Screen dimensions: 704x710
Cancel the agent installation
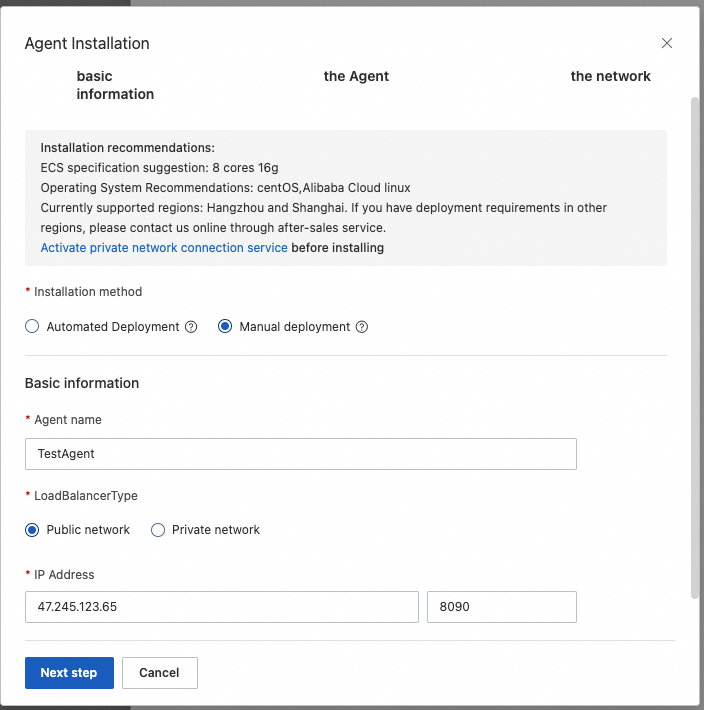pos(159,673)
